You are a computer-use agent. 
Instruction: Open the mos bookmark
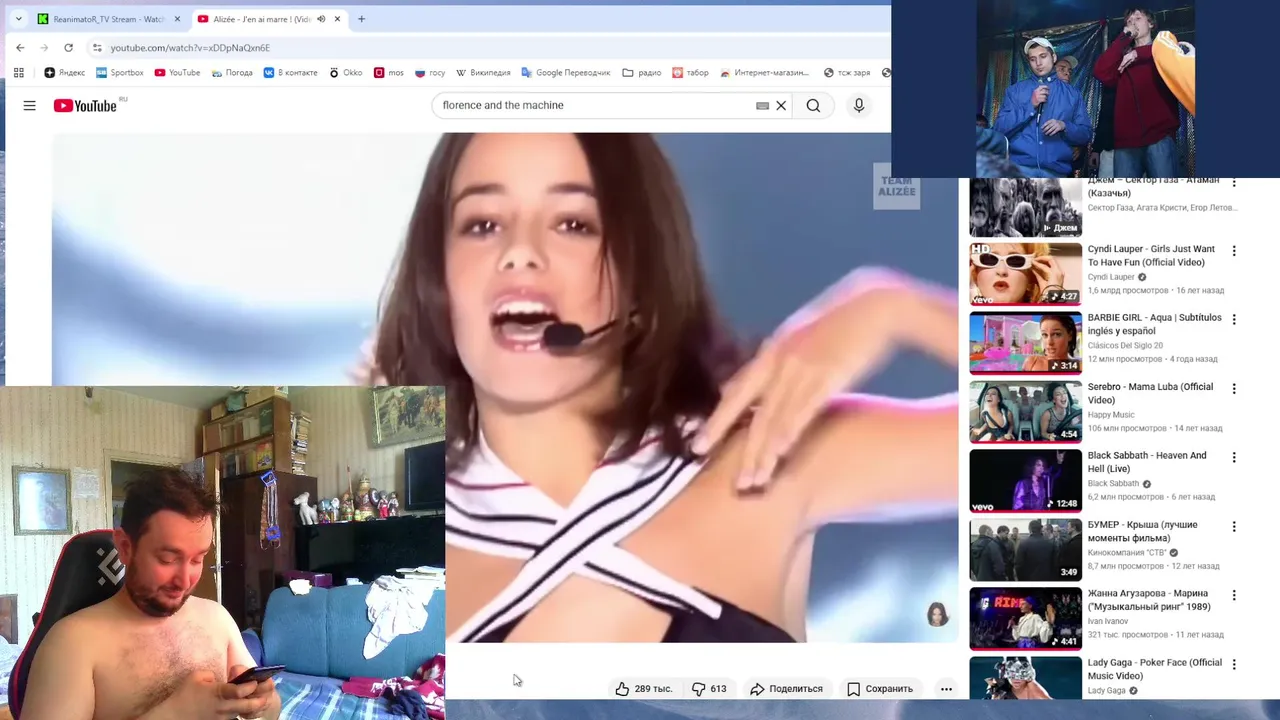[x=389, y=72]
